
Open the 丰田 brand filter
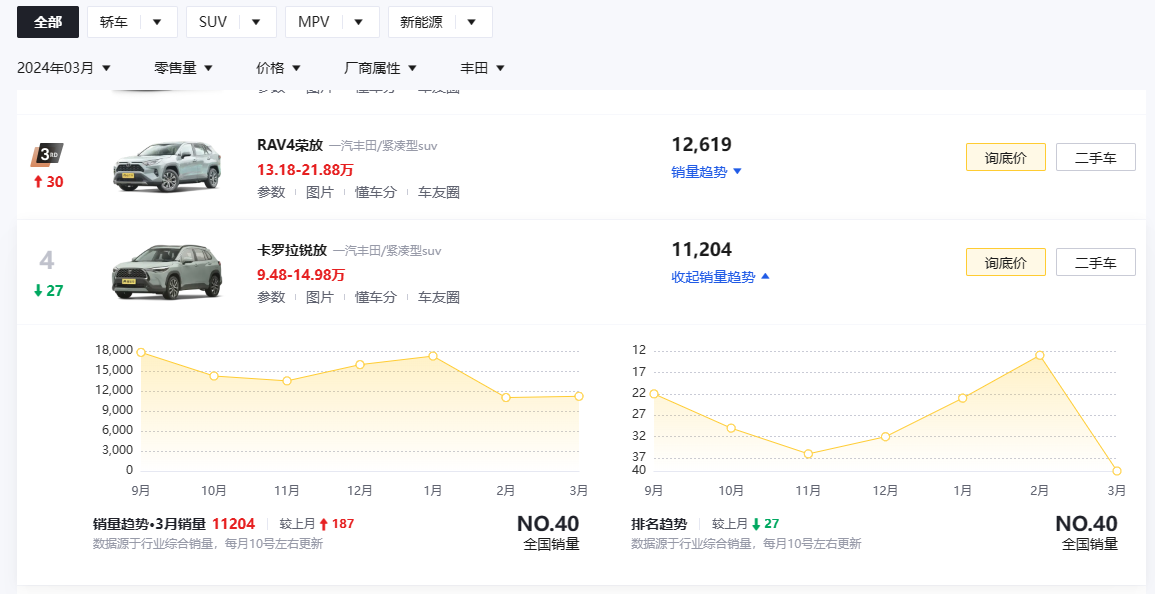[x=482, y=68]
